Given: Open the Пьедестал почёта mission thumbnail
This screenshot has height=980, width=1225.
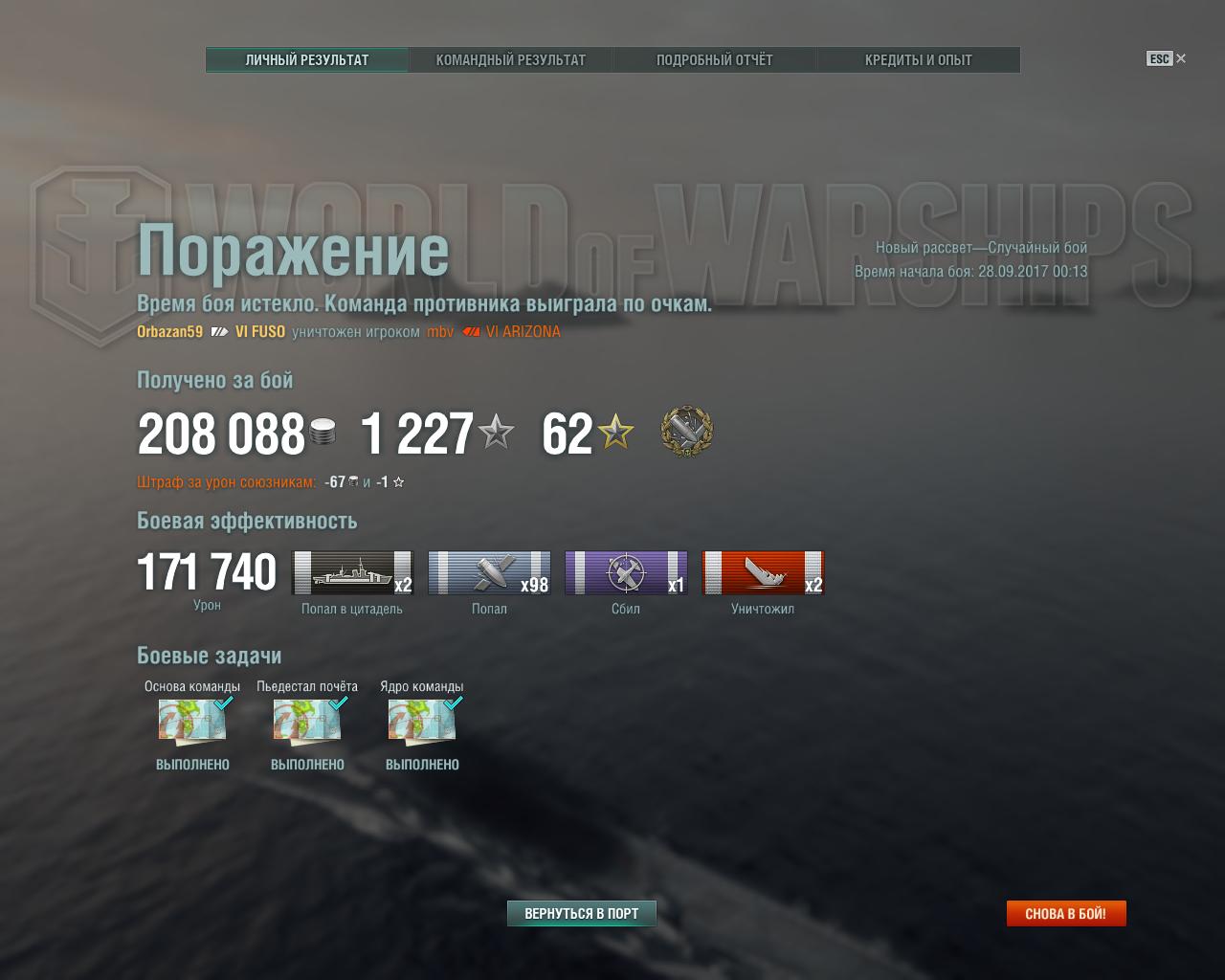Looking at the screenshot, I should (307, 722).
